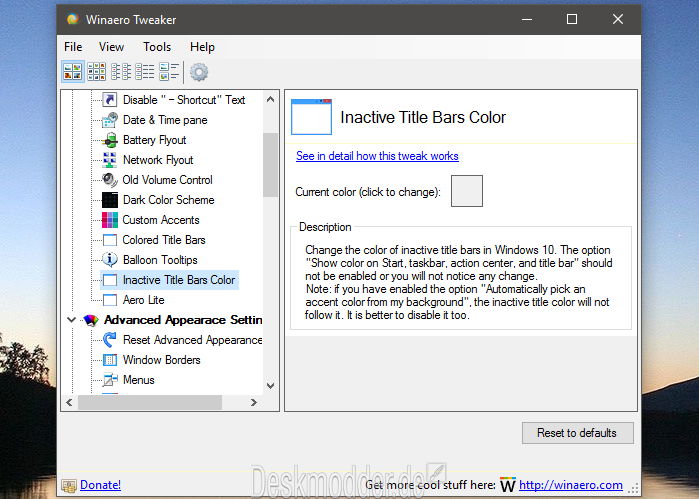Switch to large icons view in toolbar
This screenshot has width=699, height=499.
pyautogui.click(x=73, y=72)
